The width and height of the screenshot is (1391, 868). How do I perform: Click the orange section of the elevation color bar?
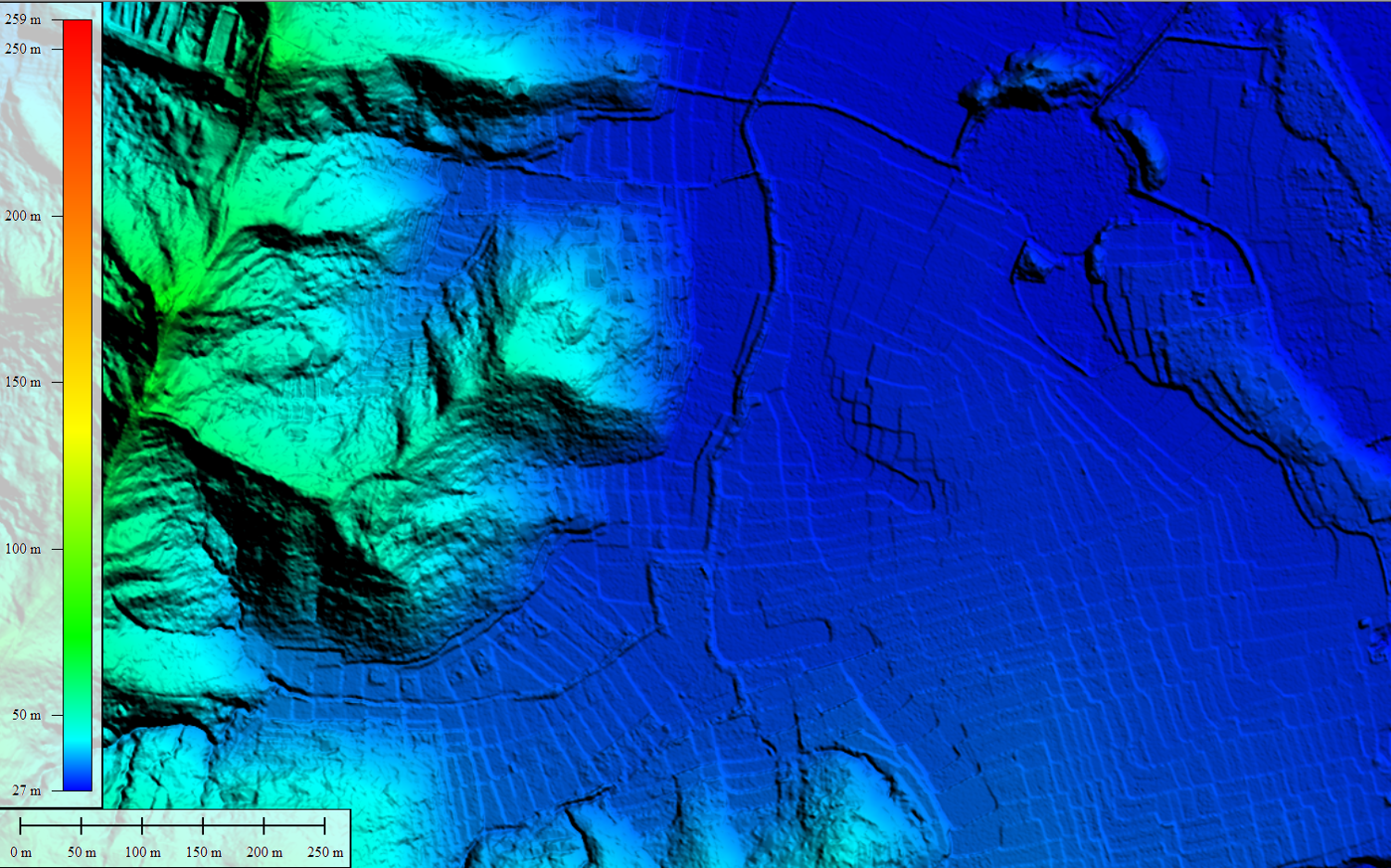coord(78,241)
